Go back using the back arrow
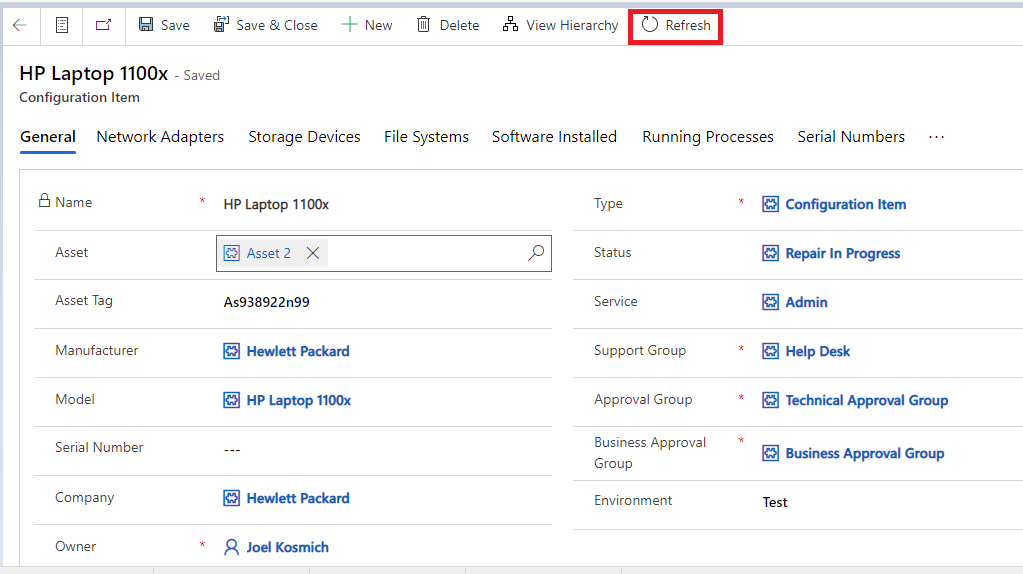 coord(20,25)
